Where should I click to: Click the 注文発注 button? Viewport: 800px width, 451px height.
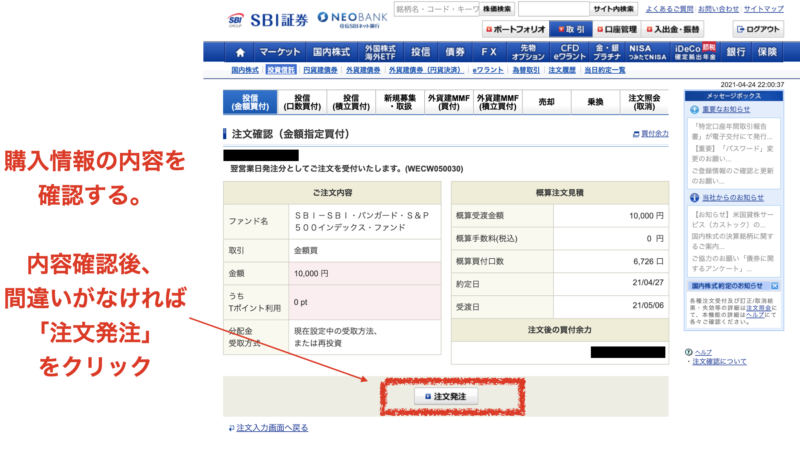click(x=446, y=396)
